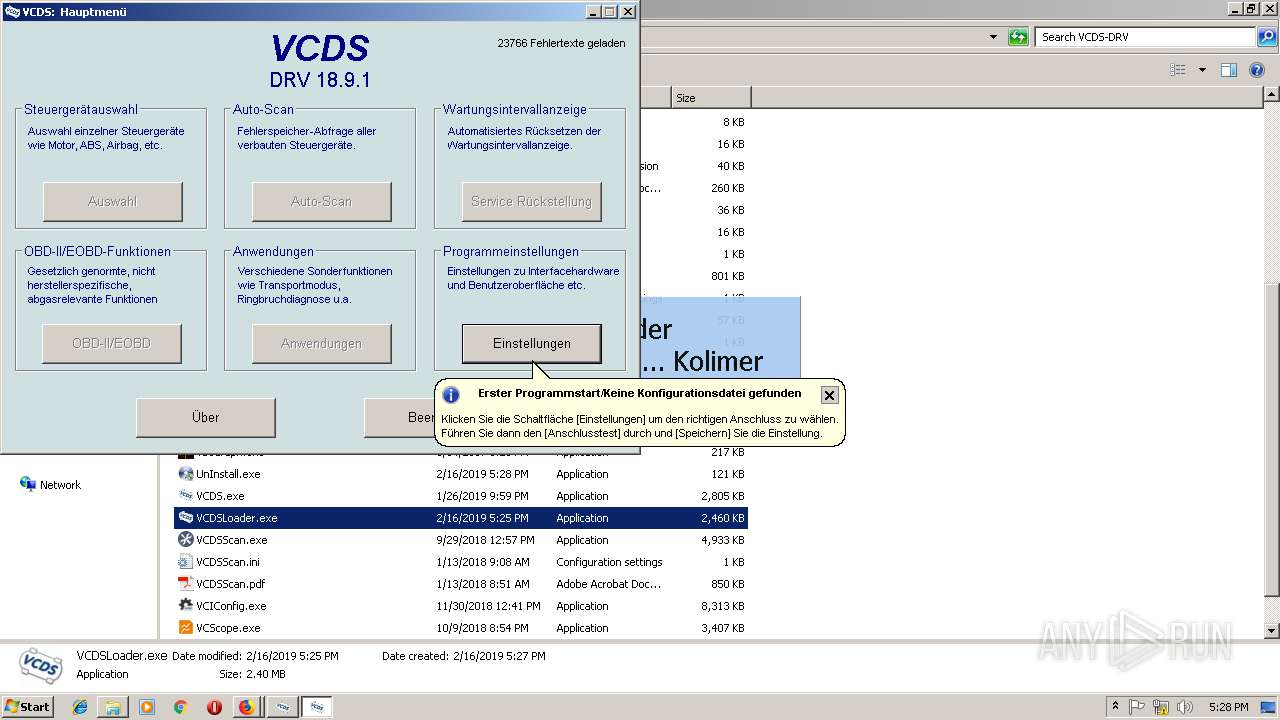Select Network in the Explorer sidebar
Viewport: 1280px width, 720px height.
click(x=60, y=485)
